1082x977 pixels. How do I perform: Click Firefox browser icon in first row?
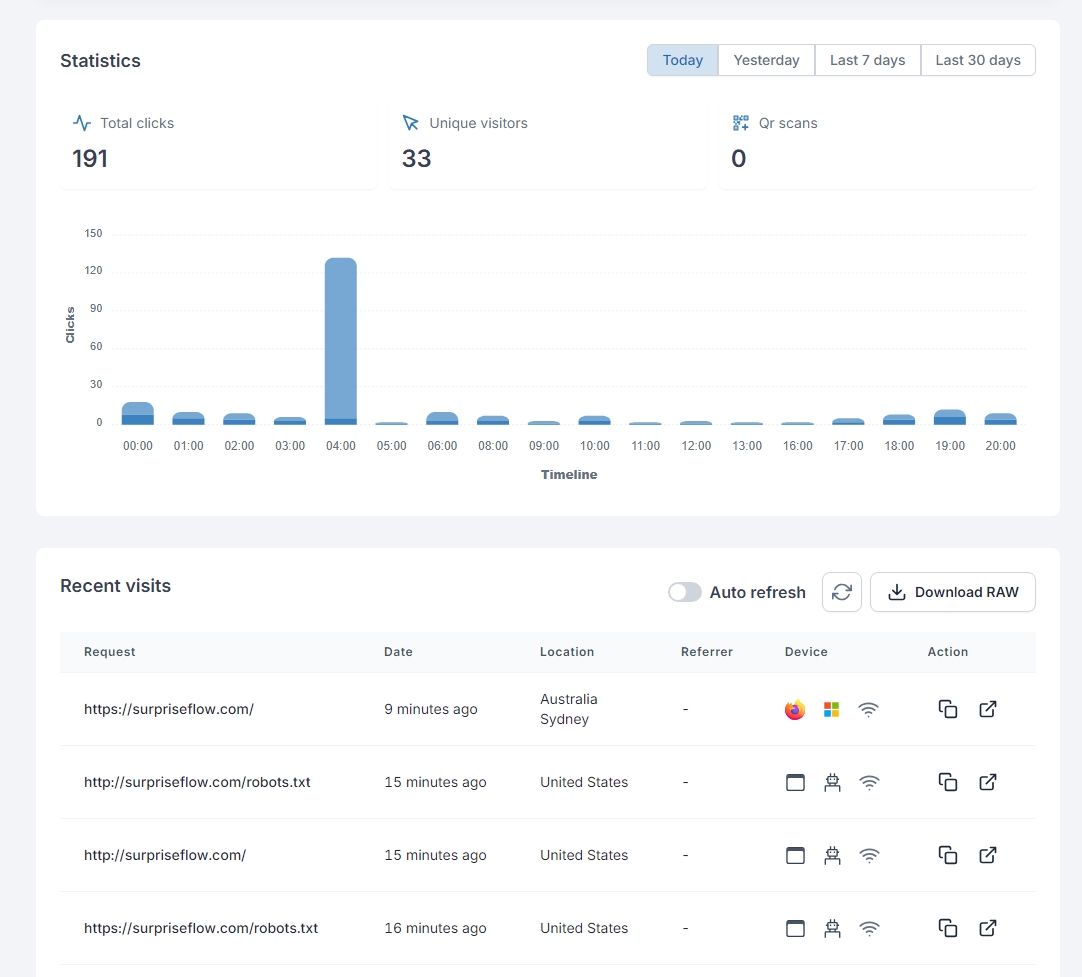pos(795,709)
